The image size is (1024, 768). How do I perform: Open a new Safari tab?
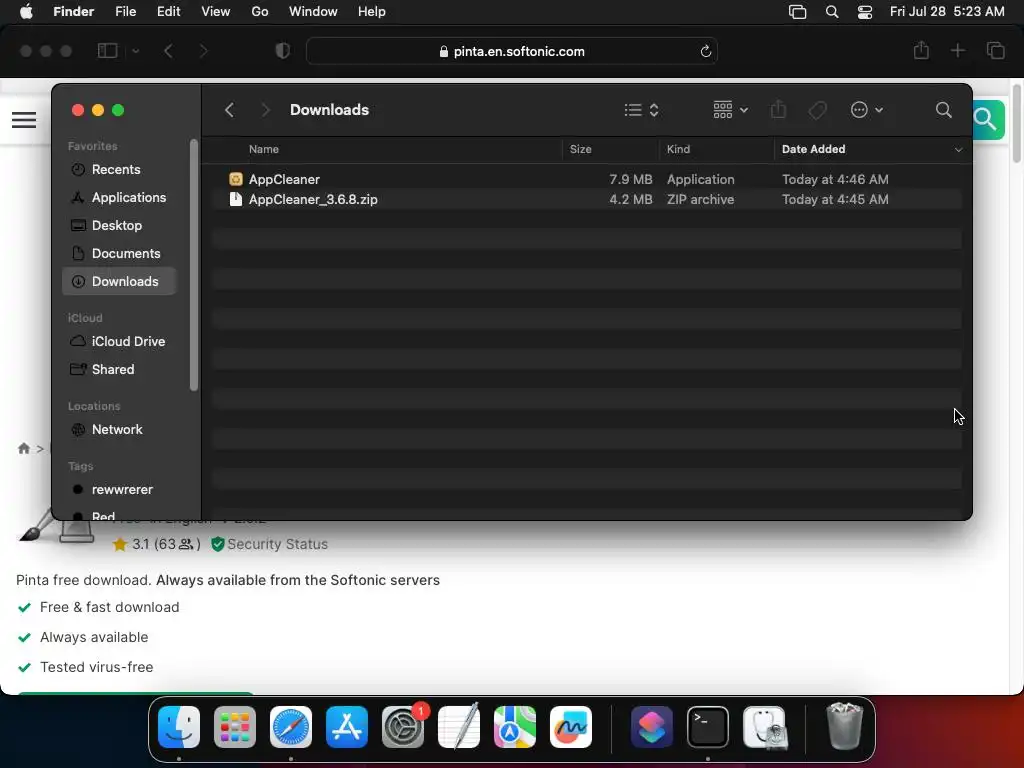[957, 50]
